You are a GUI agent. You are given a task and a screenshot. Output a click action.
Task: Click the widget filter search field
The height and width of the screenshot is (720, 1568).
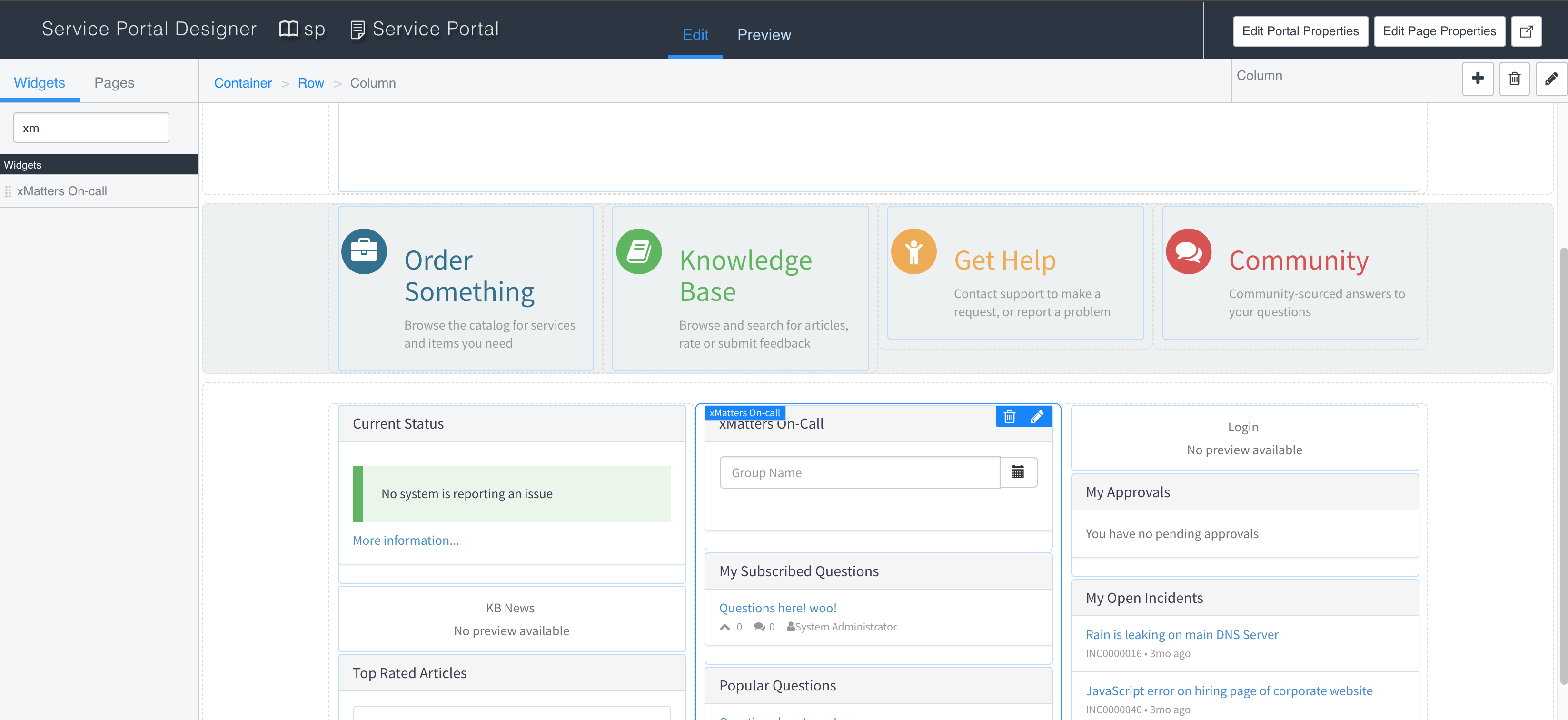click(x=91, y=128)
